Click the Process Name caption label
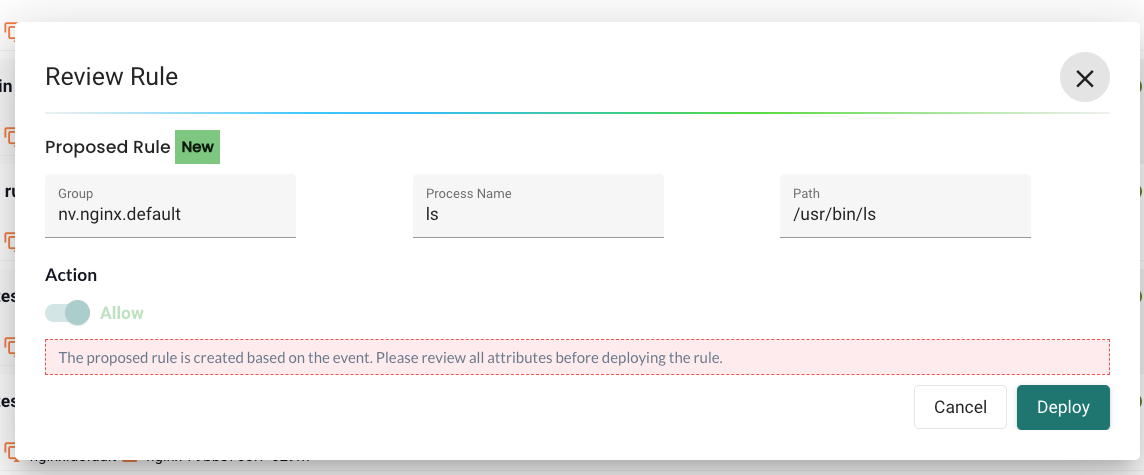1144x475 pixels. [x=468, y=194]
